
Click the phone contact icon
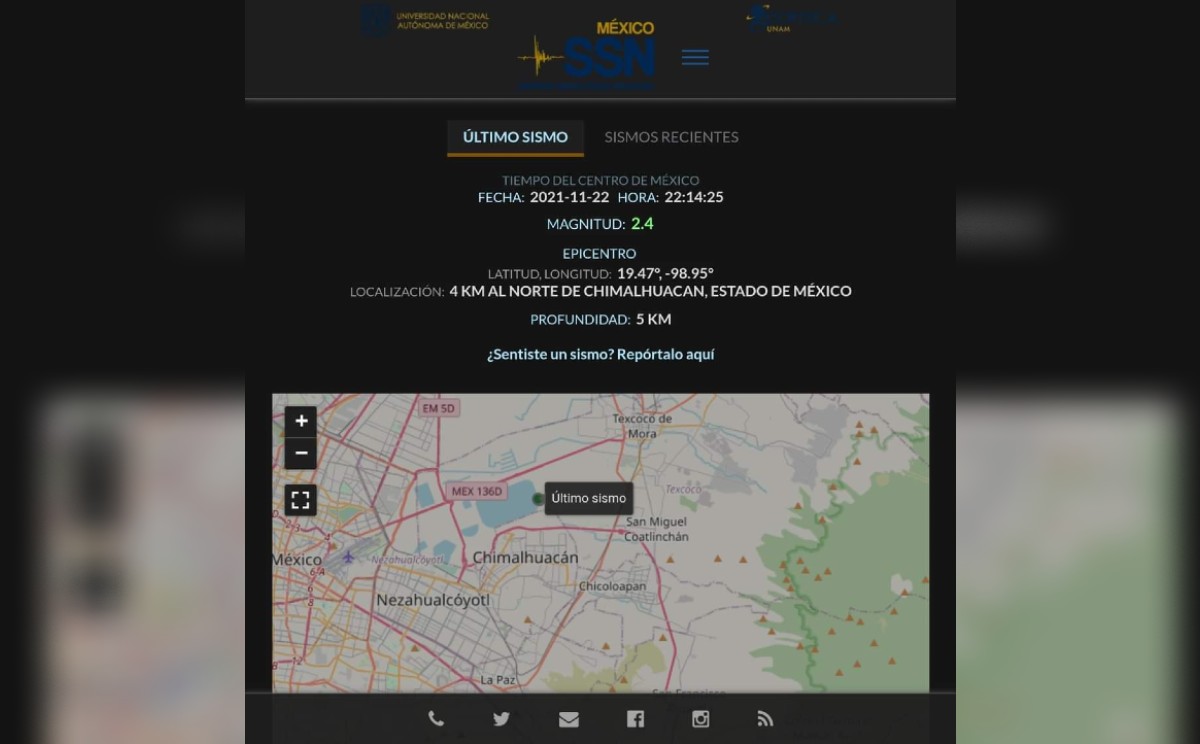pyautogui.click(x=436, y=718)
